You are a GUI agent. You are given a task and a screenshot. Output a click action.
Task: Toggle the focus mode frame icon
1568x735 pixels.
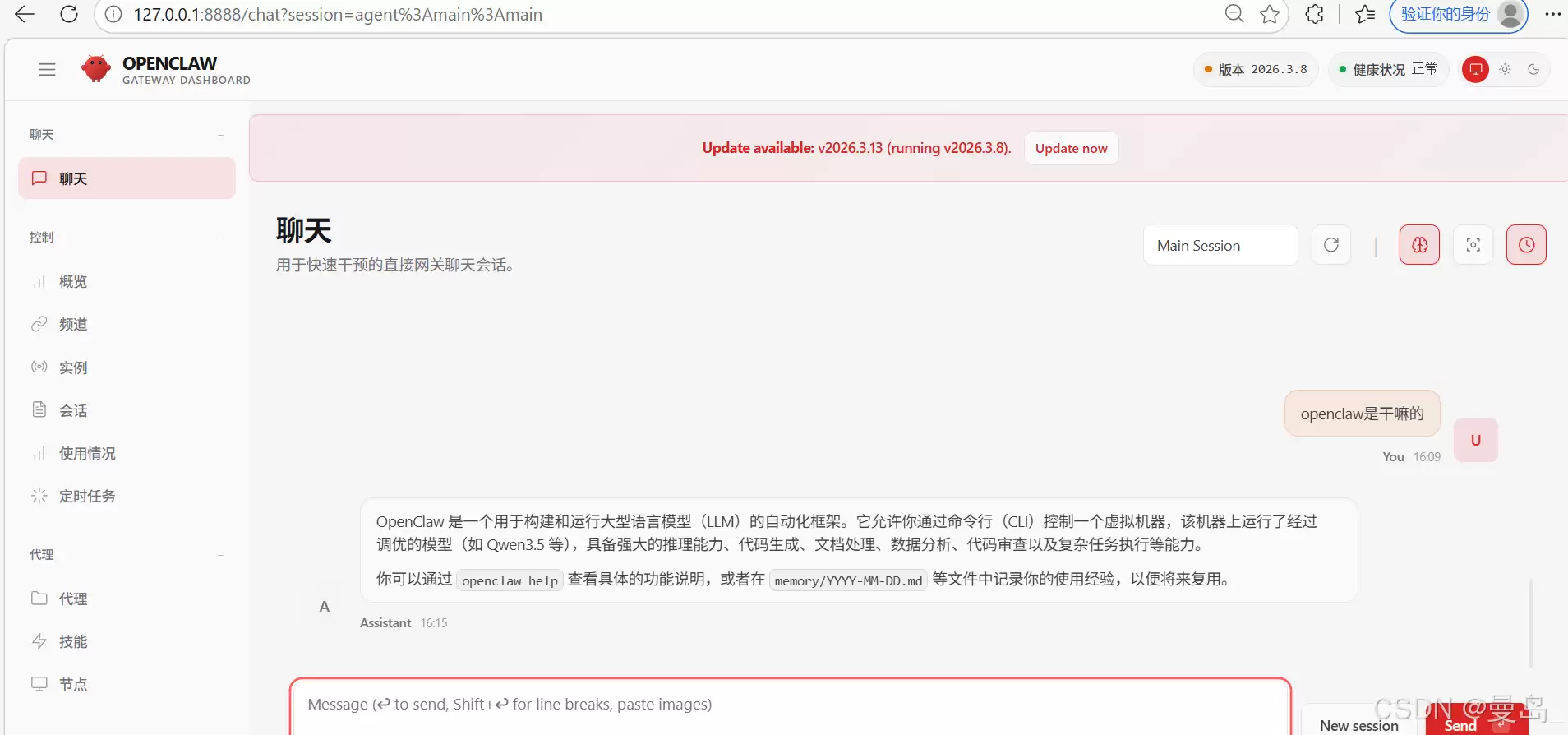tap(1473, 245)
